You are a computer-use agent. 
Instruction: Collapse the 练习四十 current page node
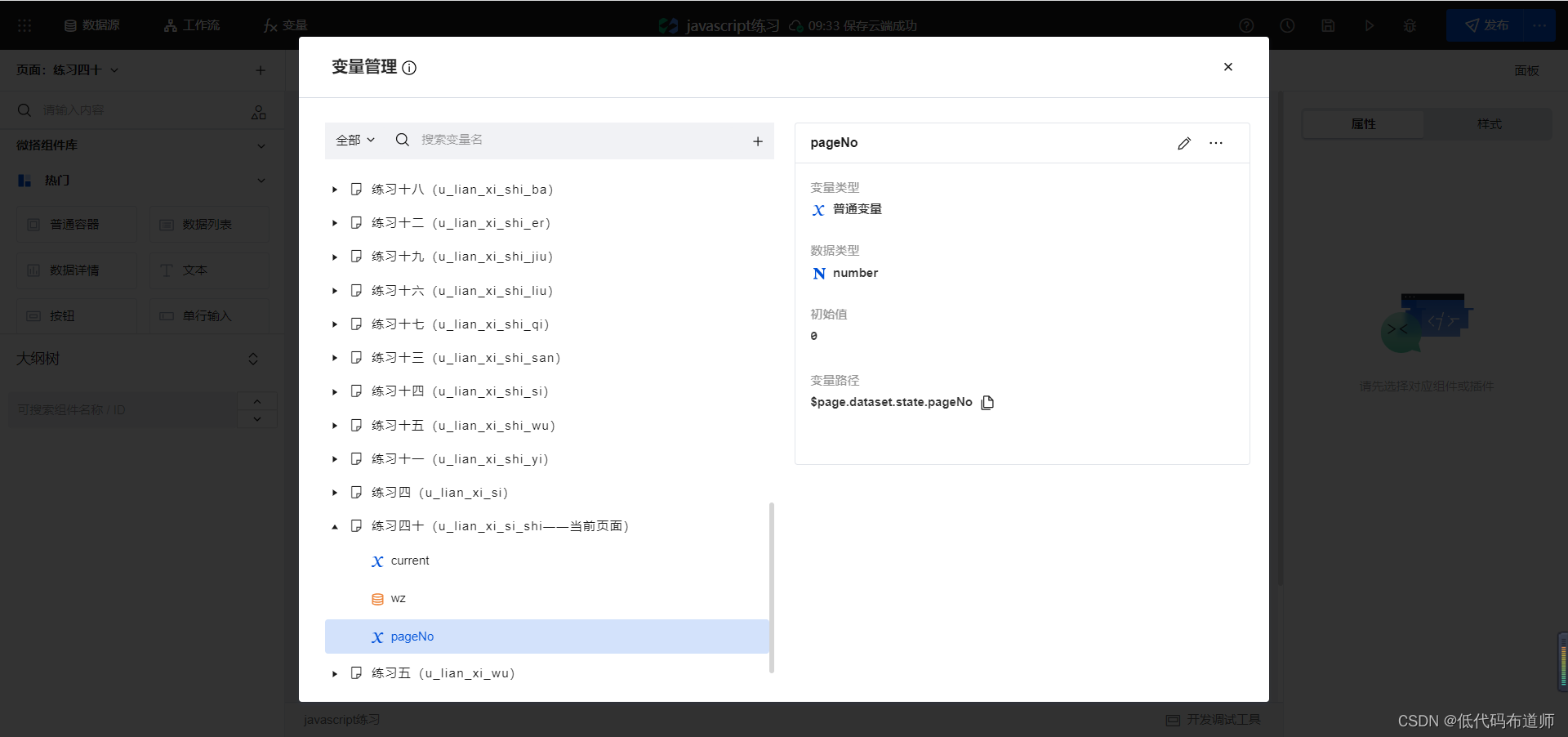[x=335, y=527]
